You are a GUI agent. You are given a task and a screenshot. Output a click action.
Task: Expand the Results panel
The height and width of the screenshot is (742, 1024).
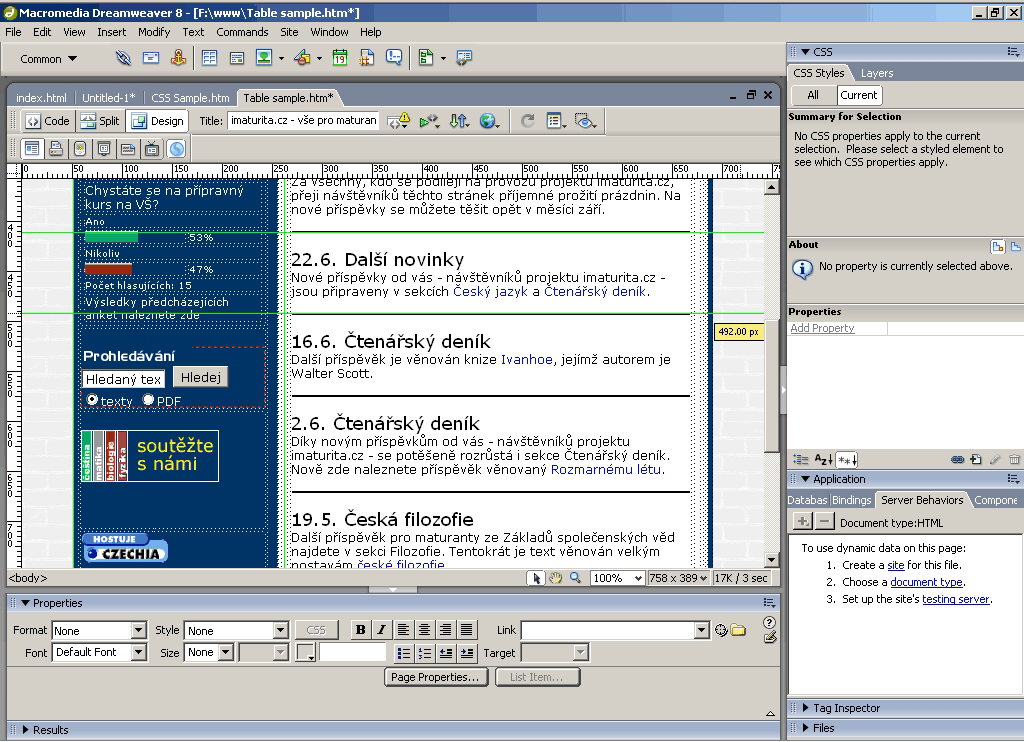tap(25, 730)
